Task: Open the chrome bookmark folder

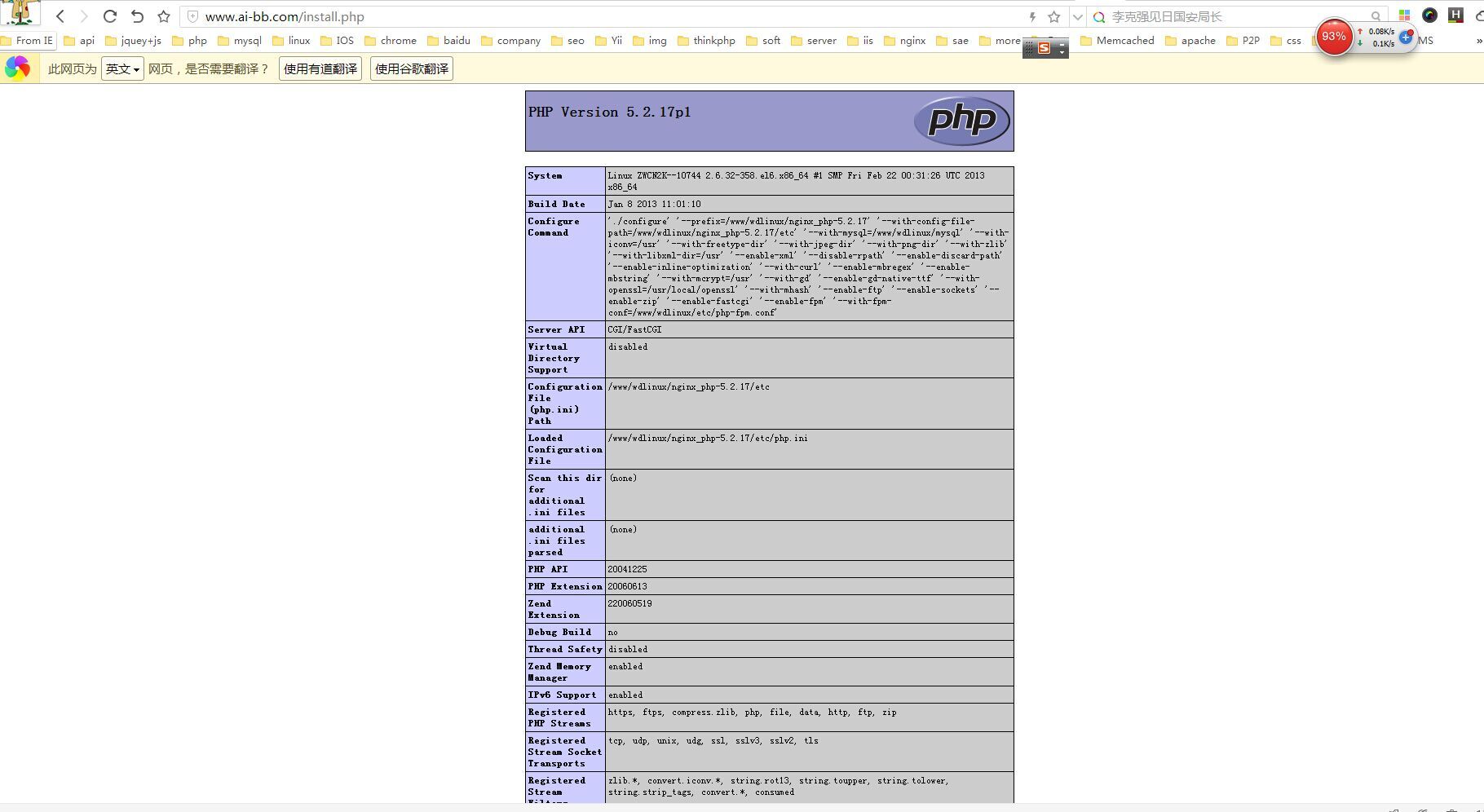Action: [x=391, y=40]
